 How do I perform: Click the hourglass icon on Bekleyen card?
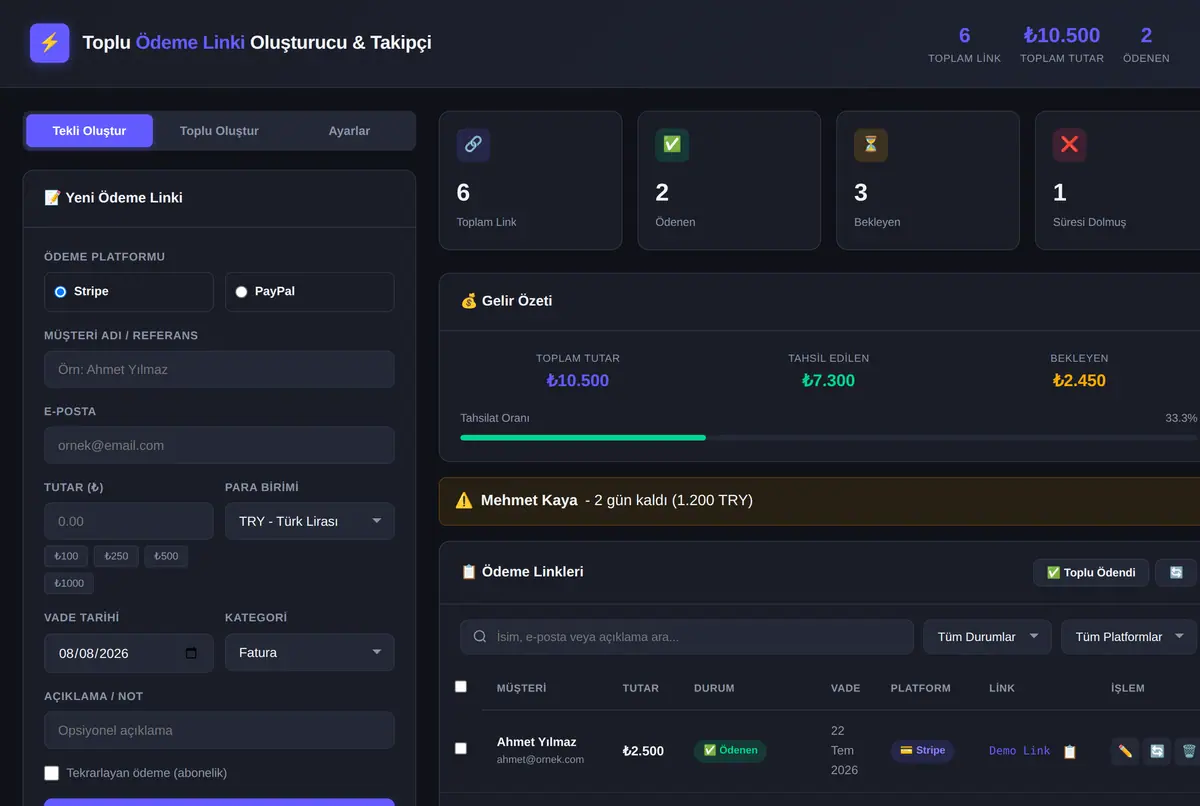(871, 145)
